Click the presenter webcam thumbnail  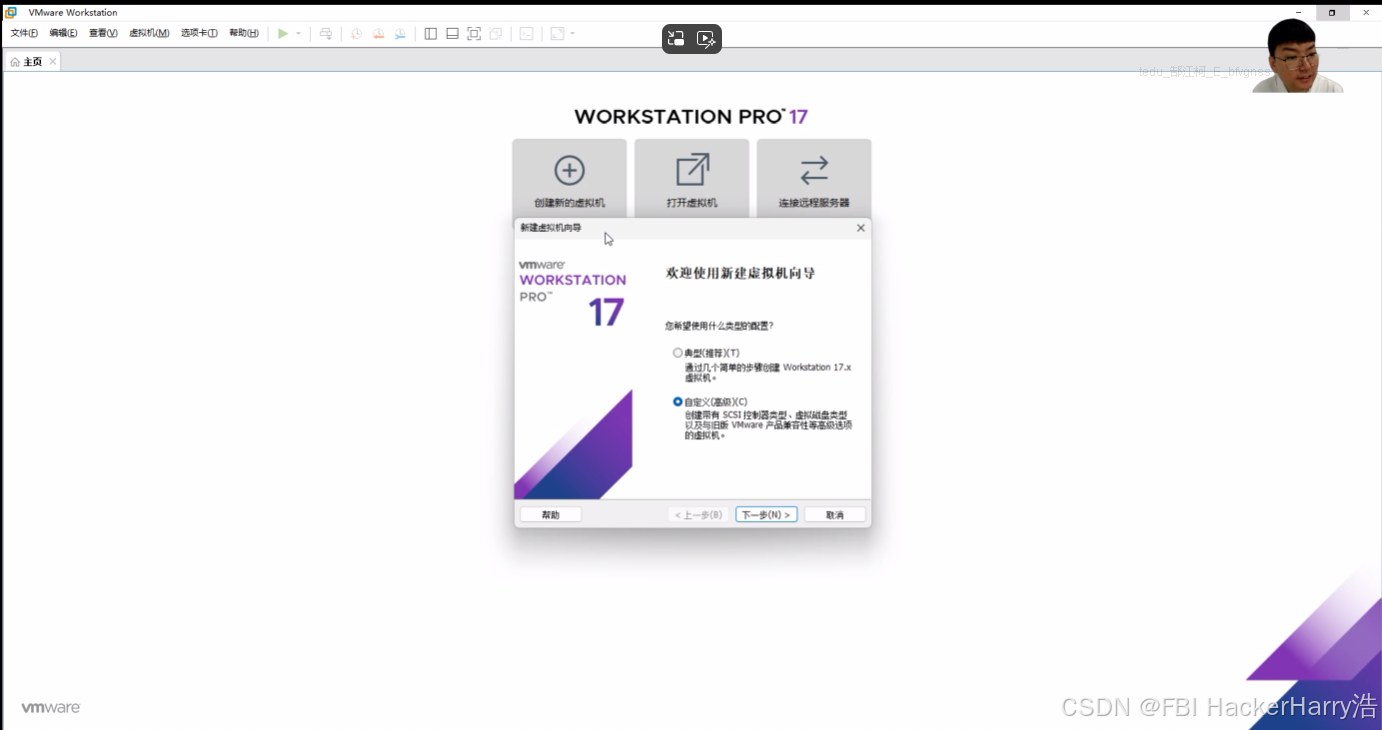coord(1298,56)
